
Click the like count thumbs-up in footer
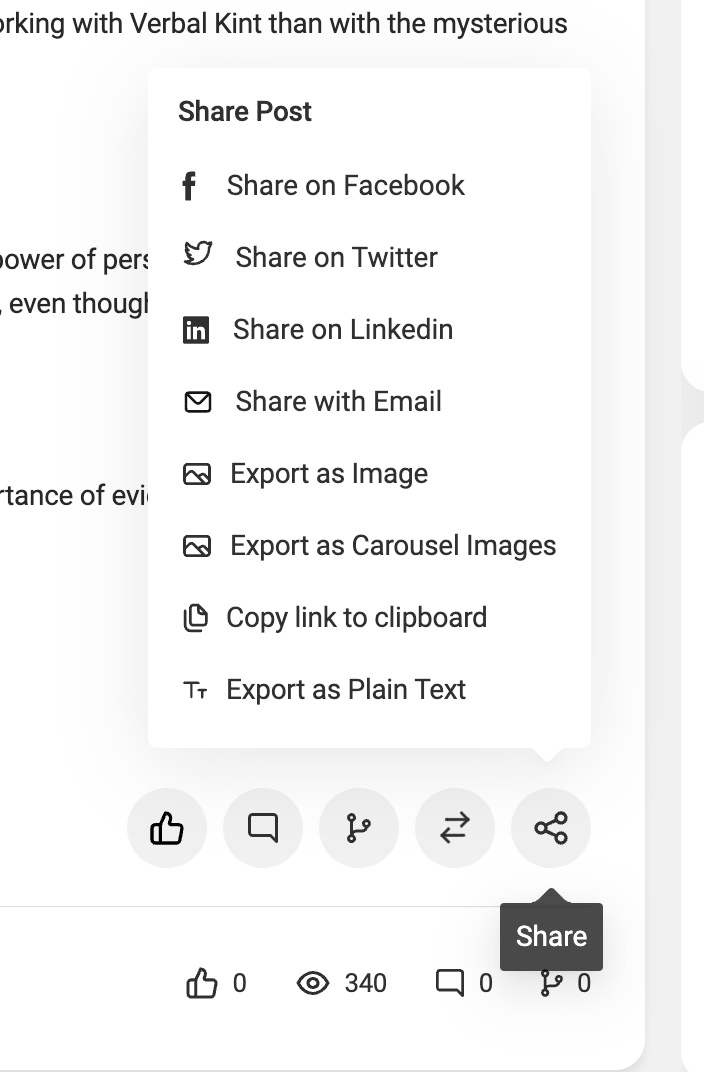(x=202, y=984)
